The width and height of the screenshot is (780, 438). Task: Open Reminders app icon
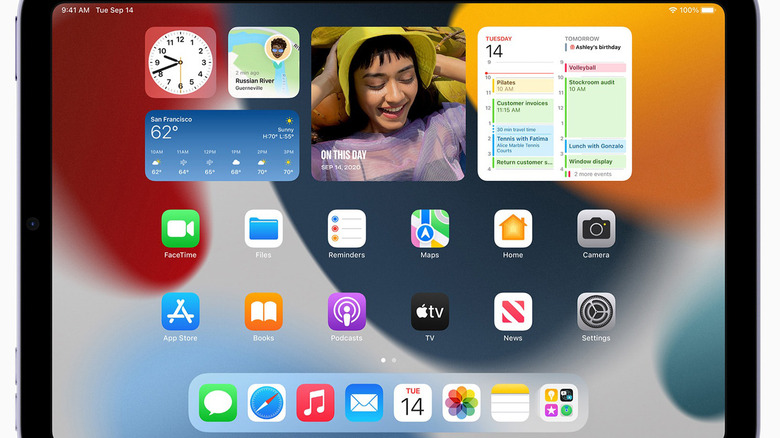(x=346, y=229)
